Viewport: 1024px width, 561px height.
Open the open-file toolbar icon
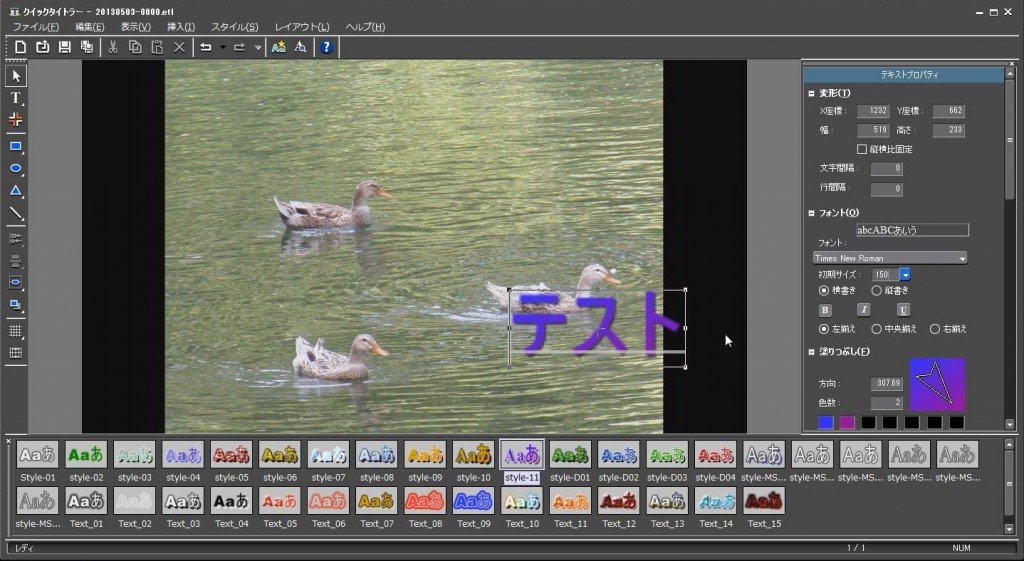pyautogui.click(x=42, y=47)
